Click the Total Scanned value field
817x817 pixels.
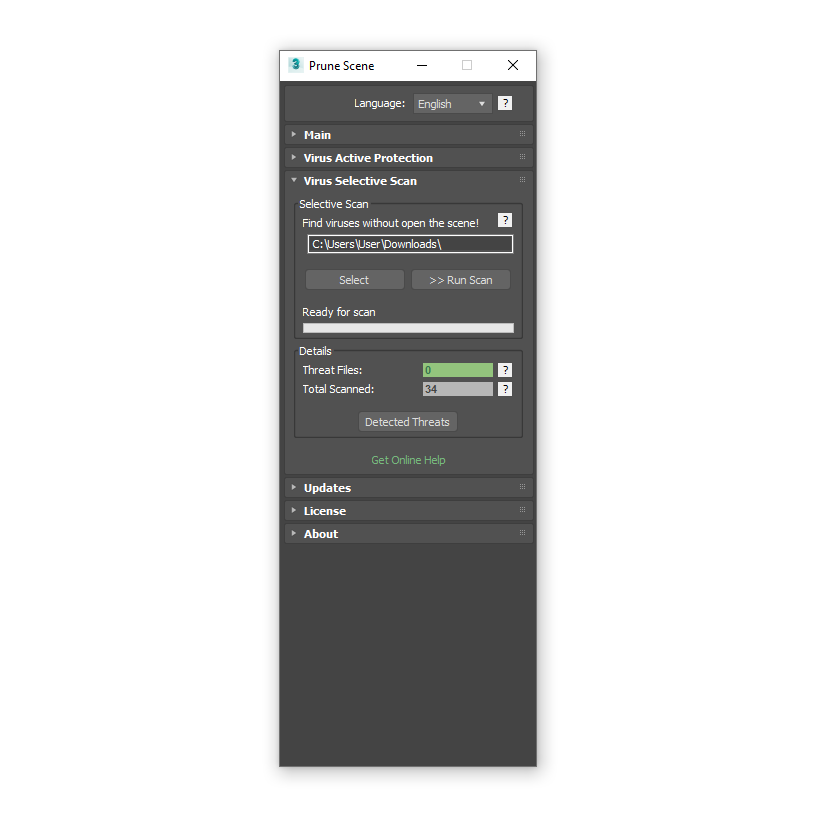coord(457,389)
